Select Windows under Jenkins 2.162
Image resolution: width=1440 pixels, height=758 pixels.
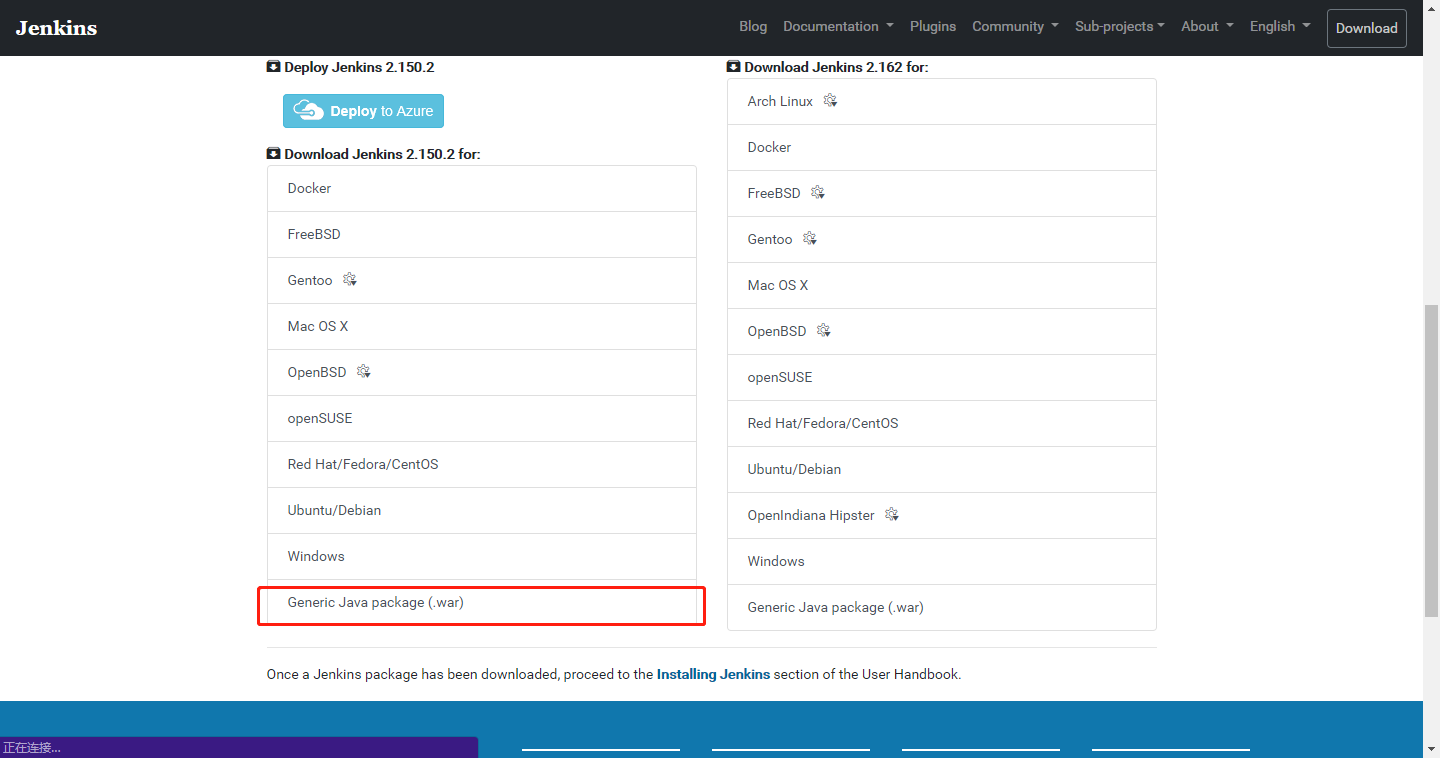point(942,561)
